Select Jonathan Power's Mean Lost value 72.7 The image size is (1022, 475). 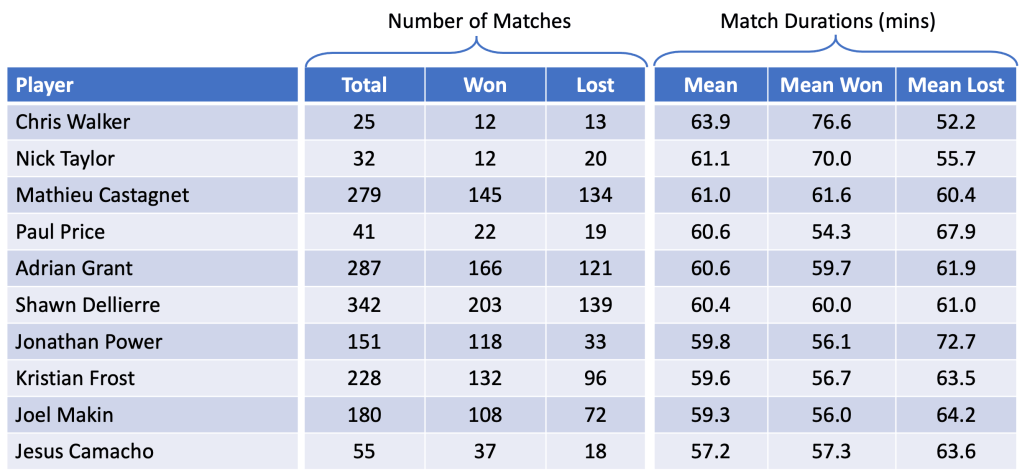coord(955,341)
